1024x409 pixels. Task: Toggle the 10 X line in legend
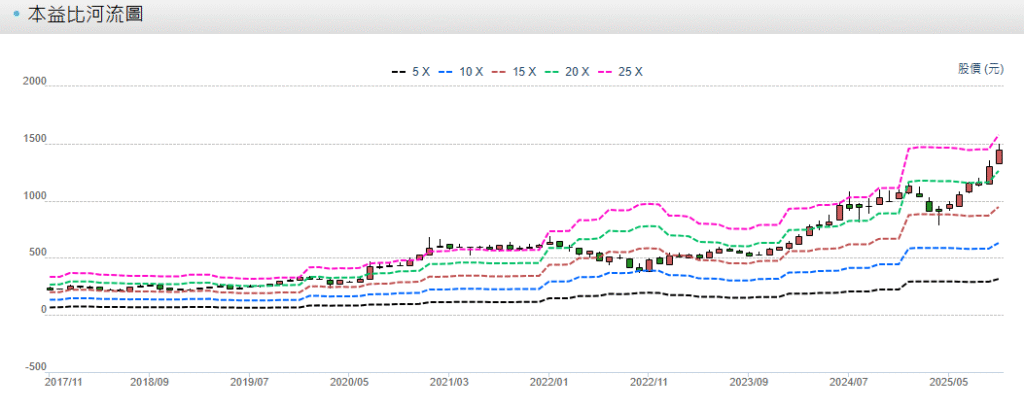pos(471,72)
